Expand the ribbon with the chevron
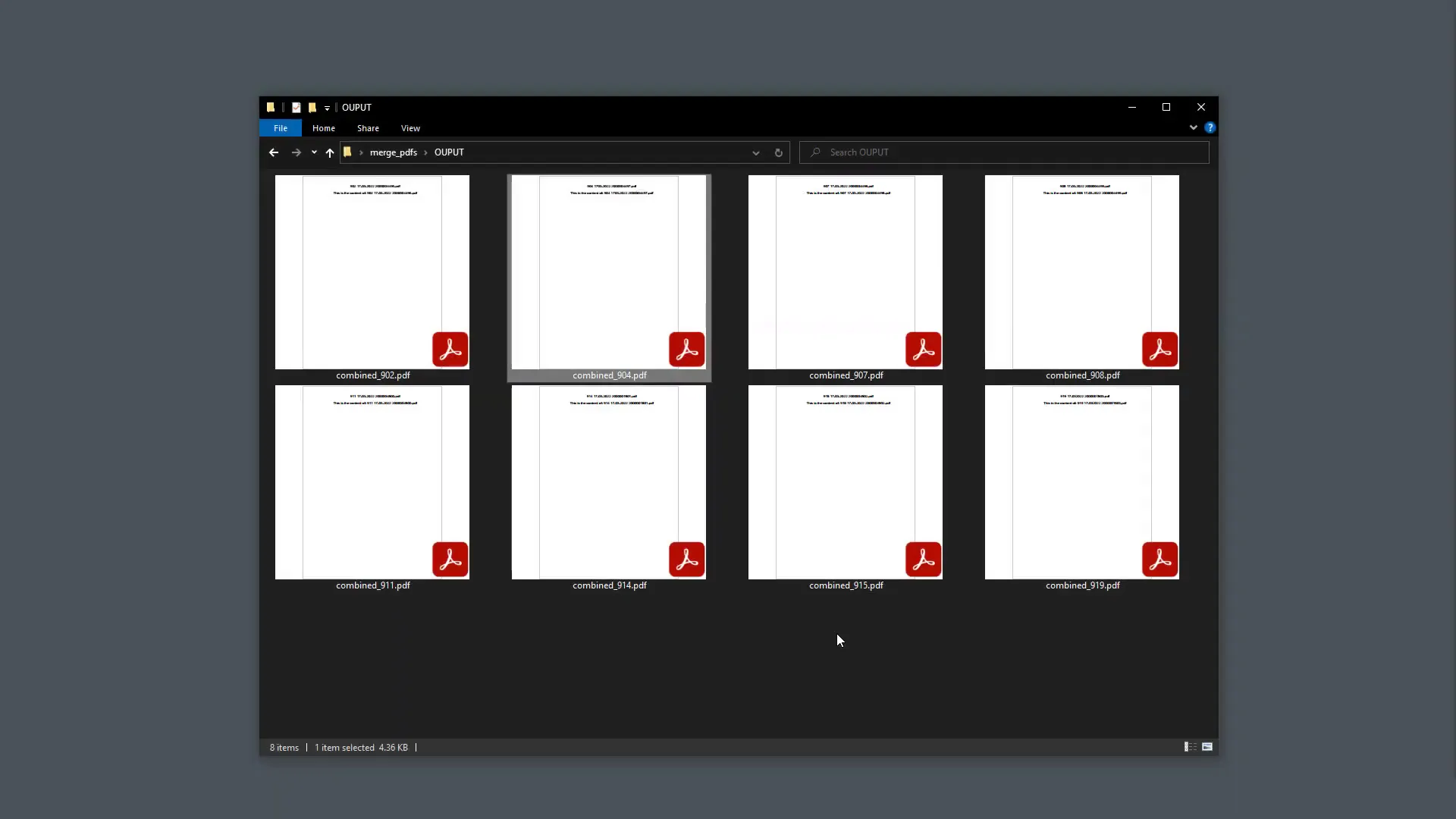Image resolution: width=1456 pixels, height=819 pixels. point(1193,127)
